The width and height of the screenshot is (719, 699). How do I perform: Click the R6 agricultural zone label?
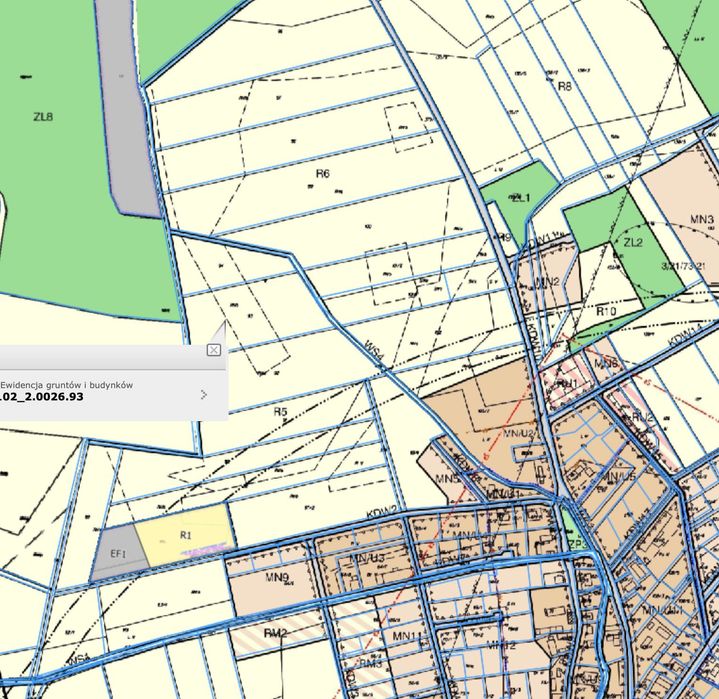tap(323, 173)
